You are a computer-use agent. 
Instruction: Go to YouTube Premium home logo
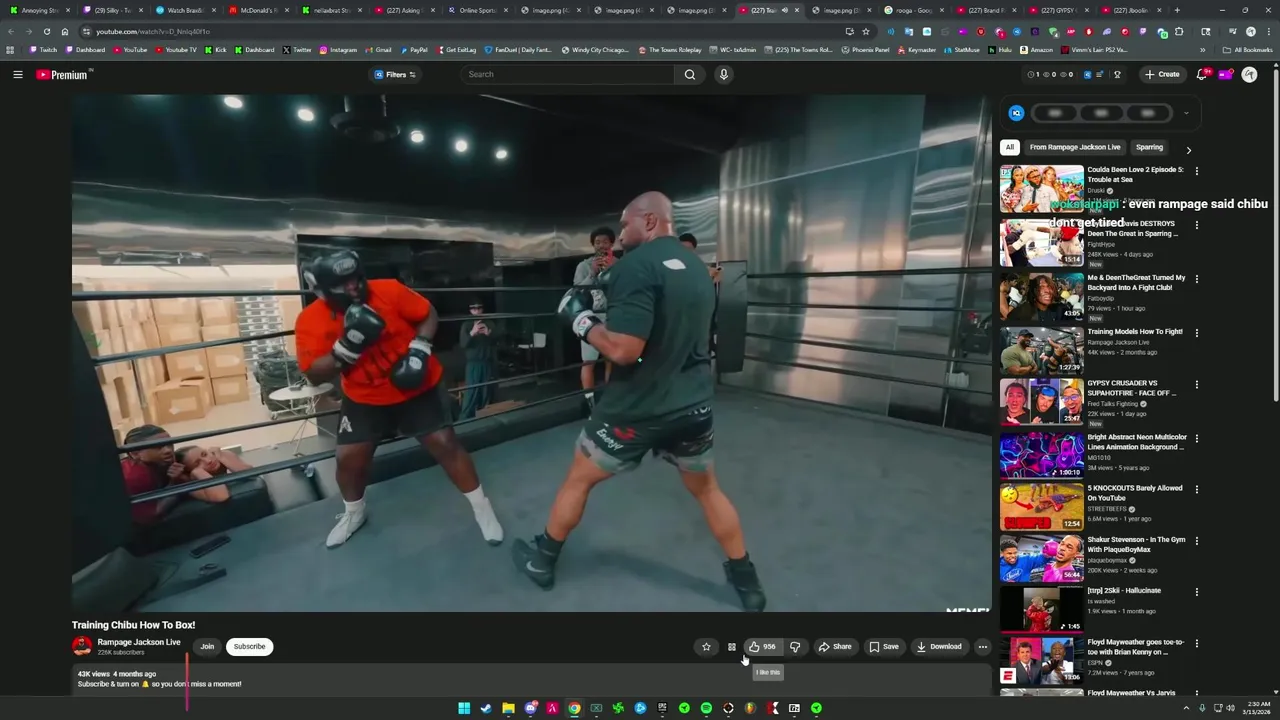63,74
